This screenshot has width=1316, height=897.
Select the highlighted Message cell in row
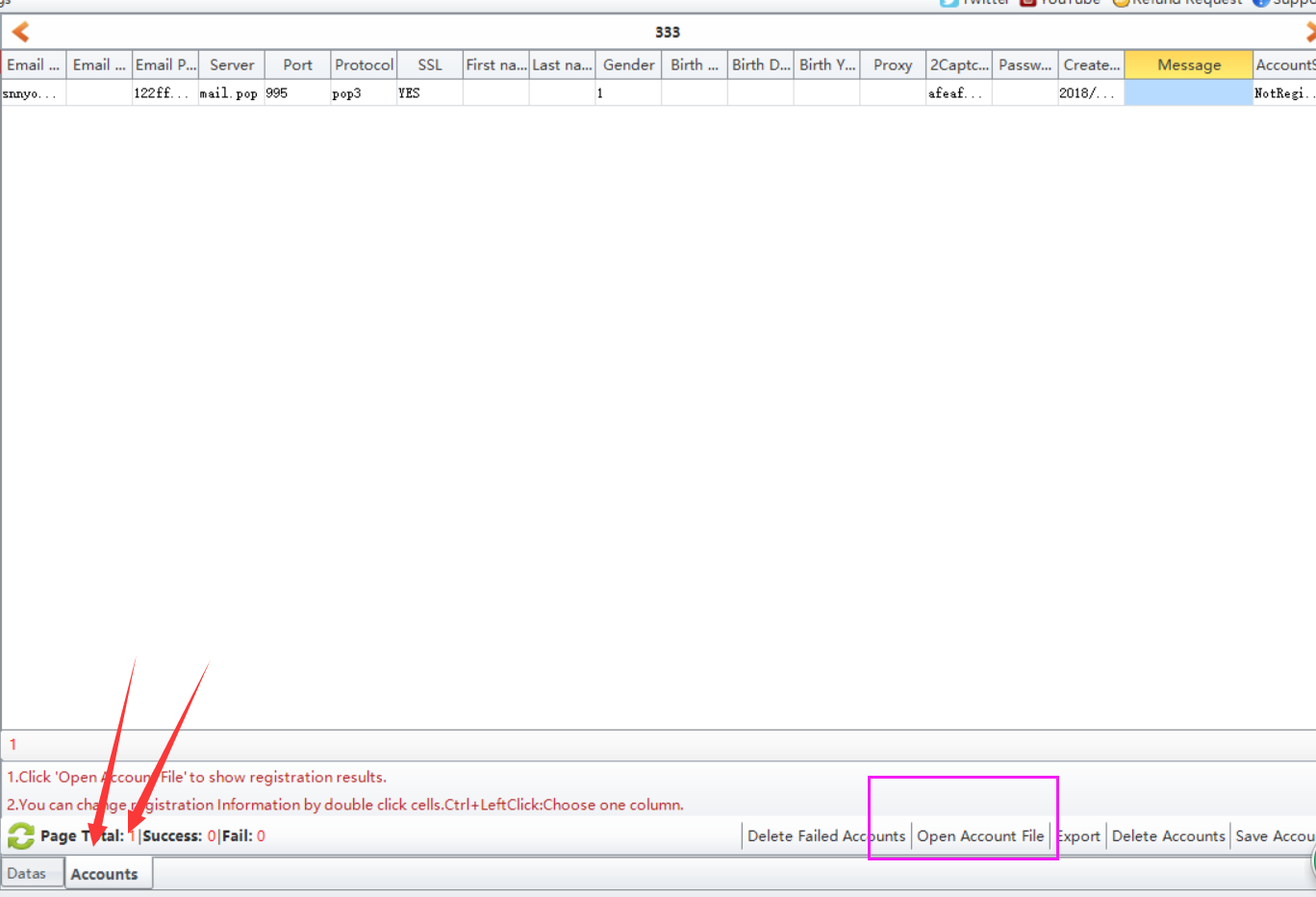pos(1188,93)
